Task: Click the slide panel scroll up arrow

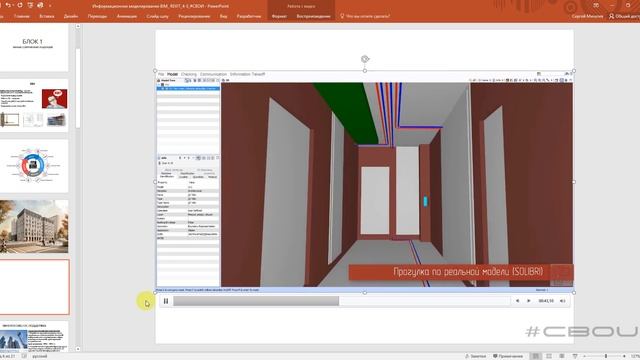Action: pyautogui.click(x=78, y=27)
